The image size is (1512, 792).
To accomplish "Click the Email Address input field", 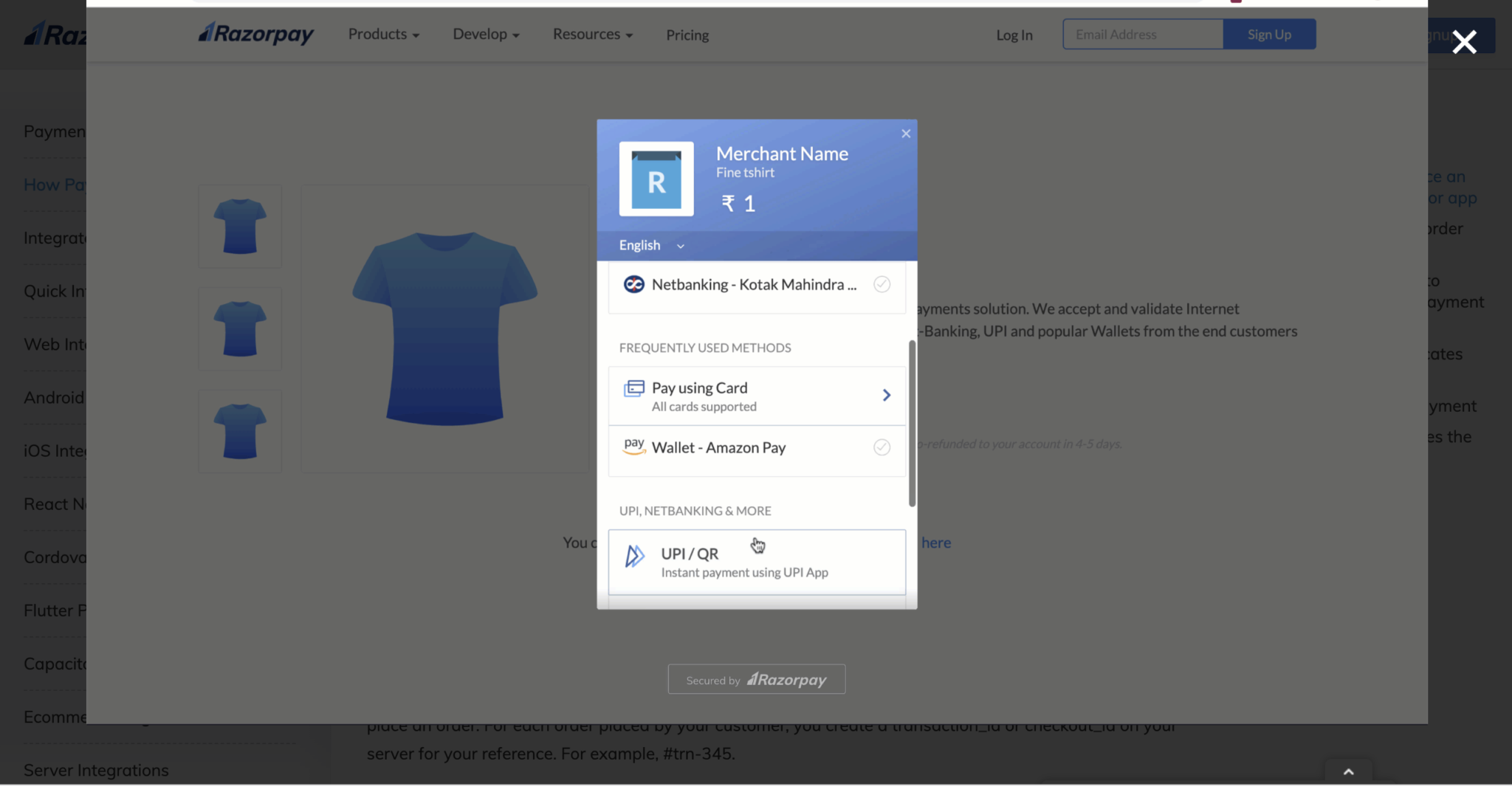I will [x=1142, y=35].
